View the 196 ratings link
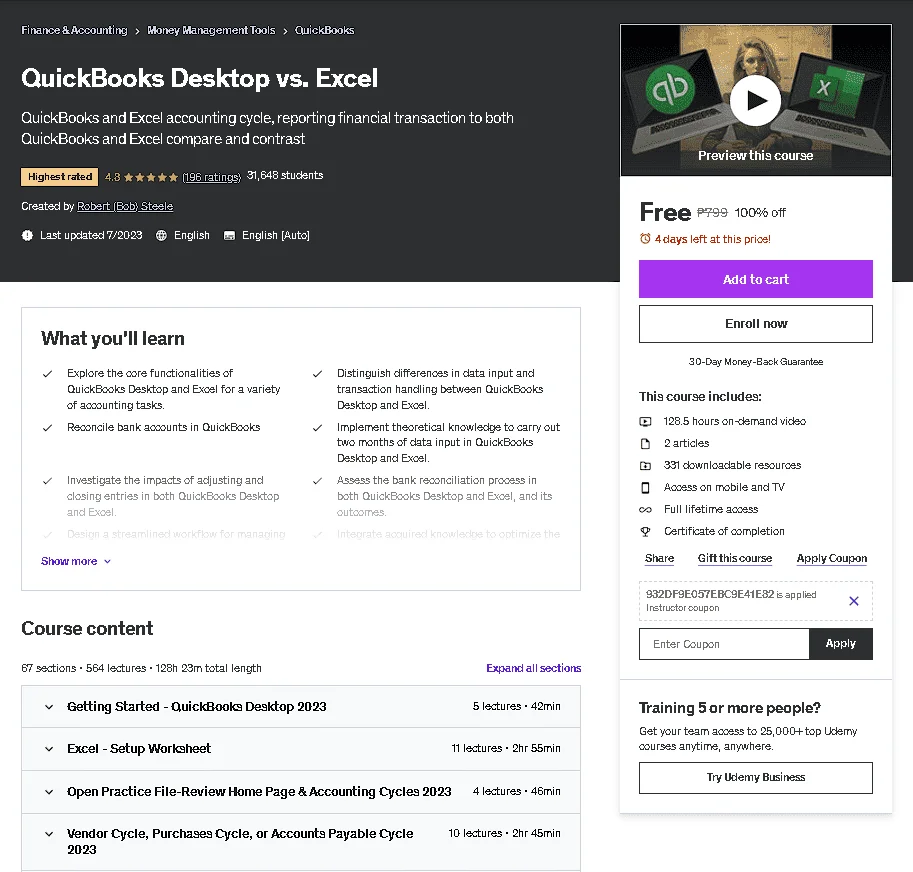The height and width of the screenshot is (872, 913). (211, 177)
